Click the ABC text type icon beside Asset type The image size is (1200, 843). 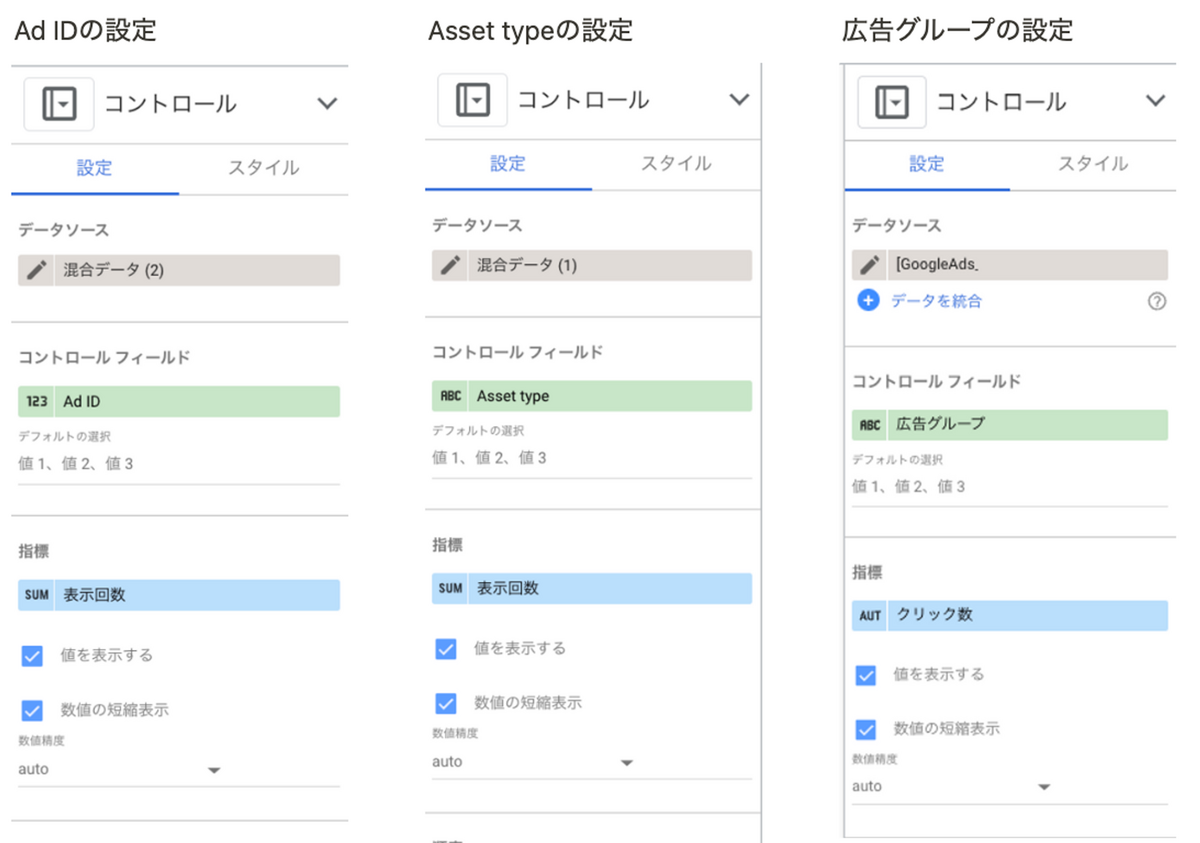click(449, 396)
